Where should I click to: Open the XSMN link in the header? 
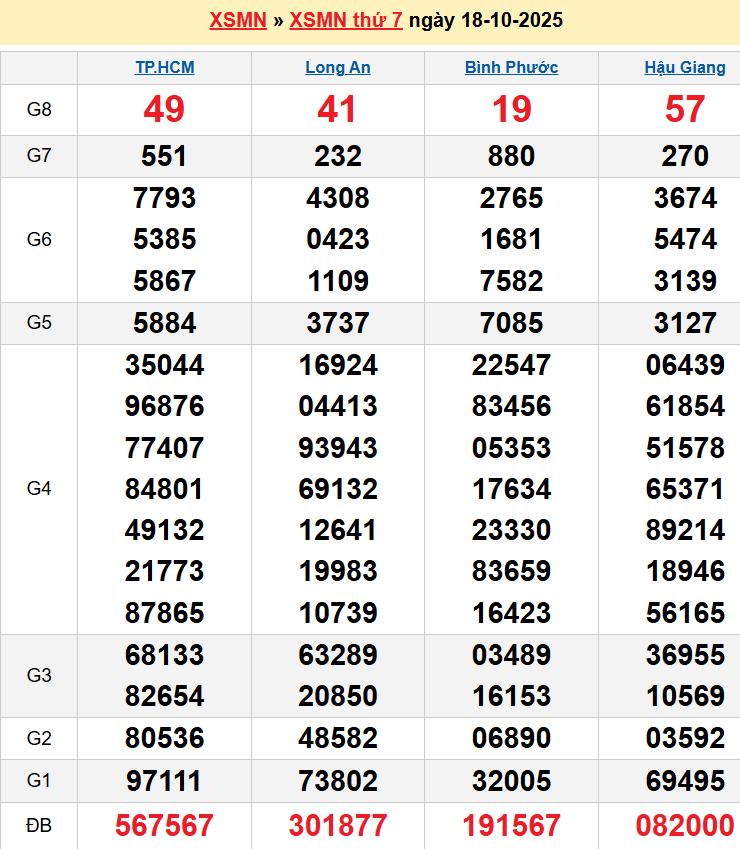237,20
